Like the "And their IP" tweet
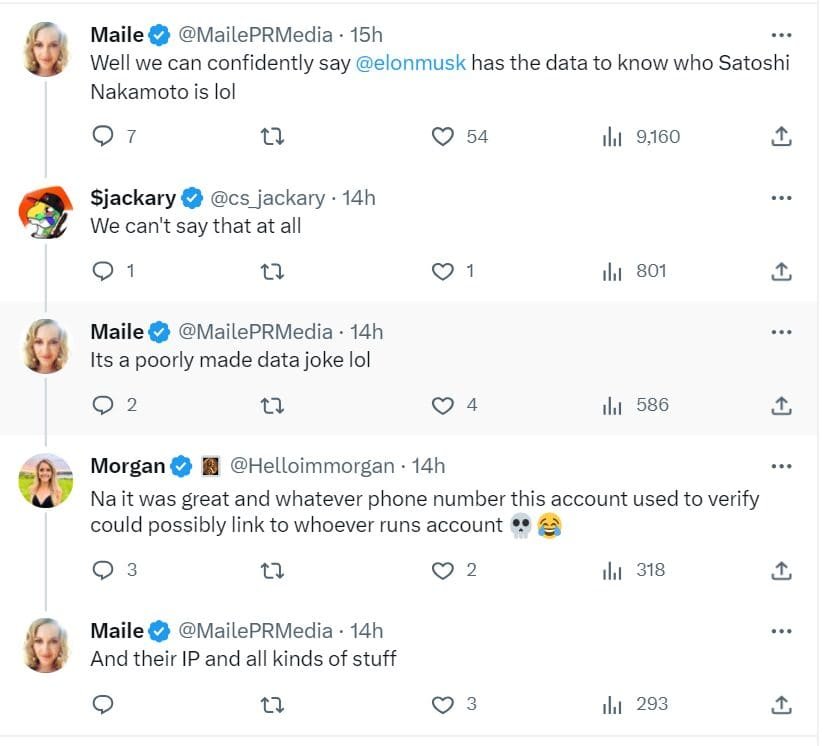This screenshot has height=746, width=823. click(441, 704)
